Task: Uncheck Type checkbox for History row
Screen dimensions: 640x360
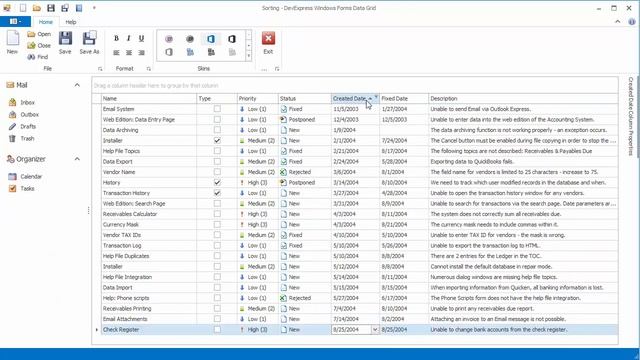Action: click(x=217, y=182)
